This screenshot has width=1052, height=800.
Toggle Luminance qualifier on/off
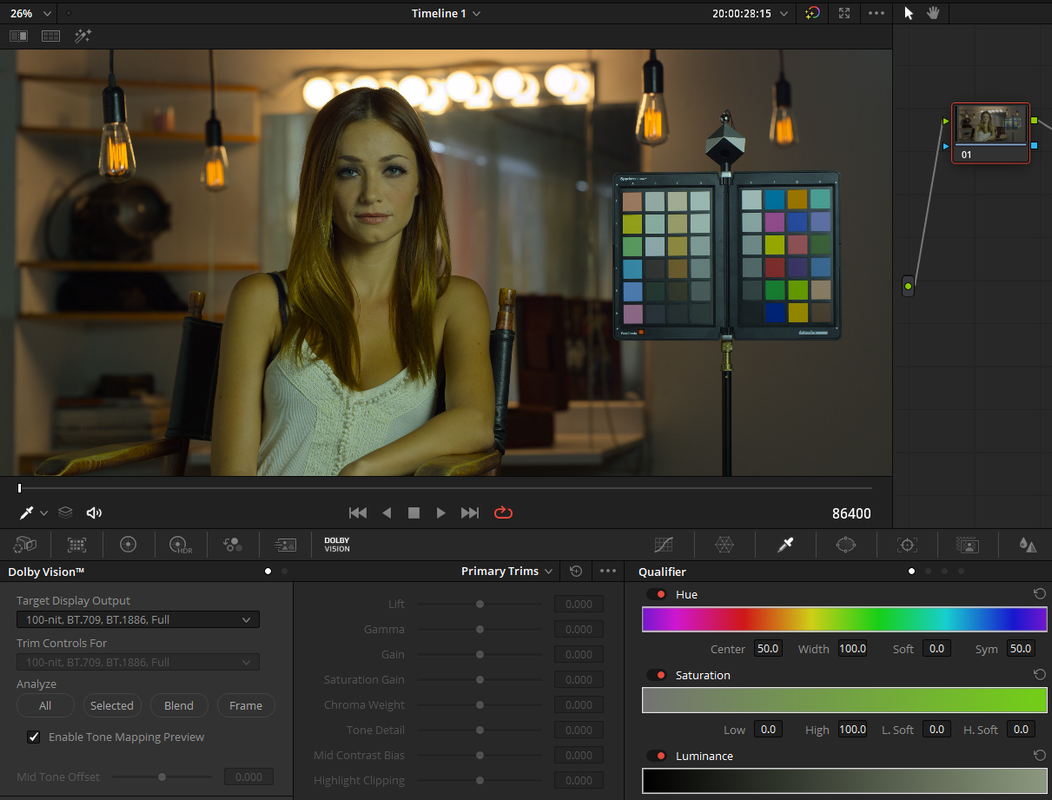click(657, 756)
